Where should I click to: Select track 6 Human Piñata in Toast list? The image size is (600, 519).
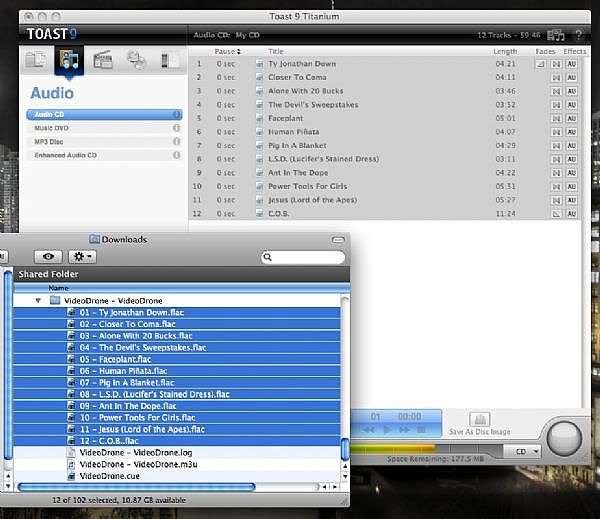pyautogui.click(x=385, y=132)
